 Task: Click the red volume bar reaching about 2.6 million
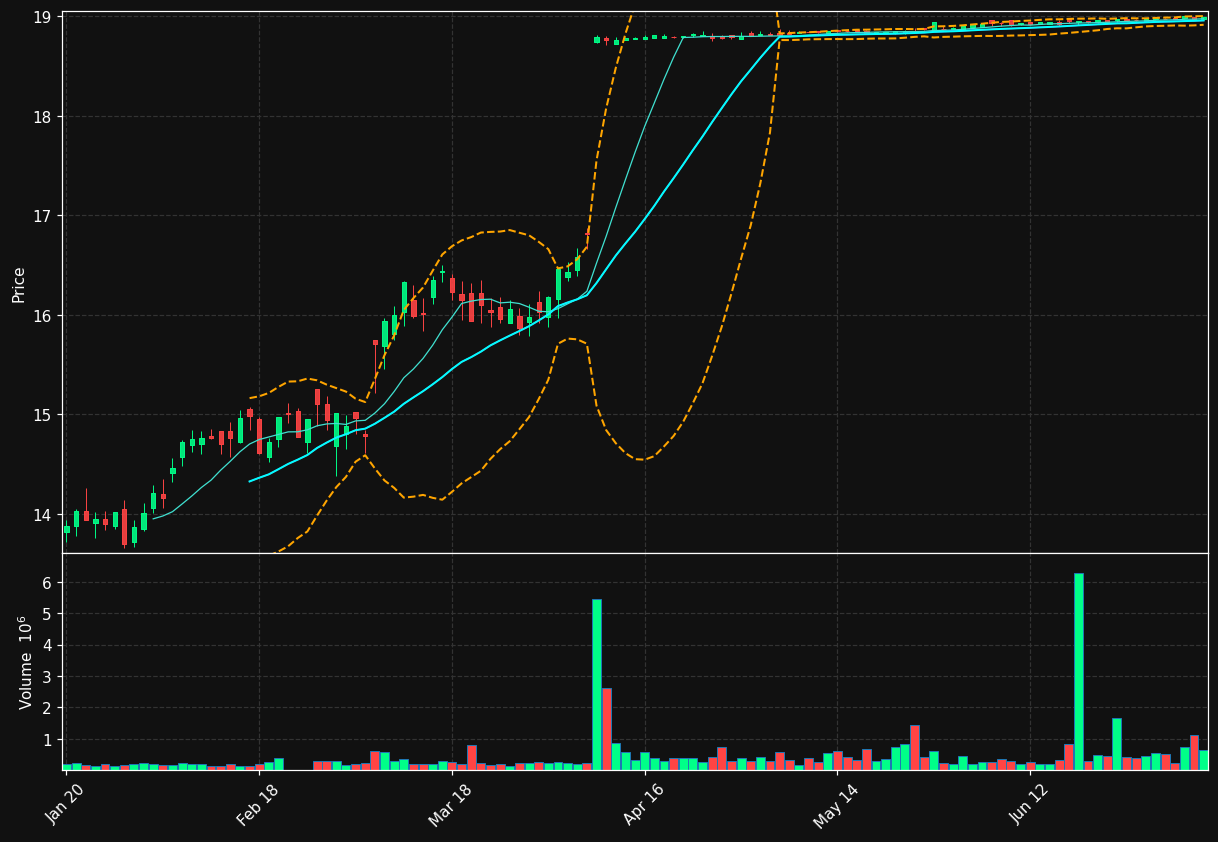pyautogui.click(x=607, y=729)
